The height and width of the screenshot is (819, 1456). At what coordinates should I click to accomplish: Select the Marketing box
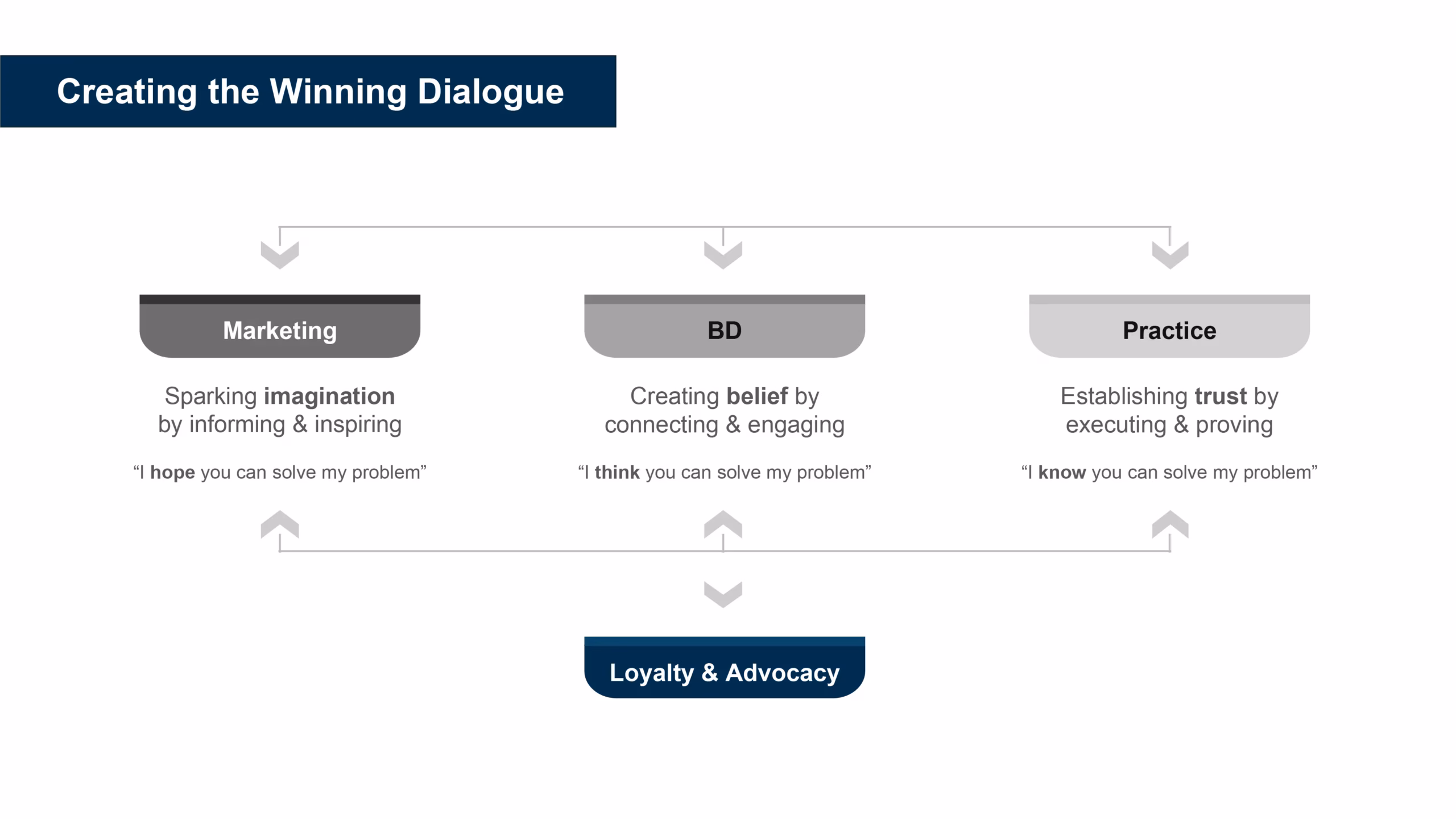280,326
